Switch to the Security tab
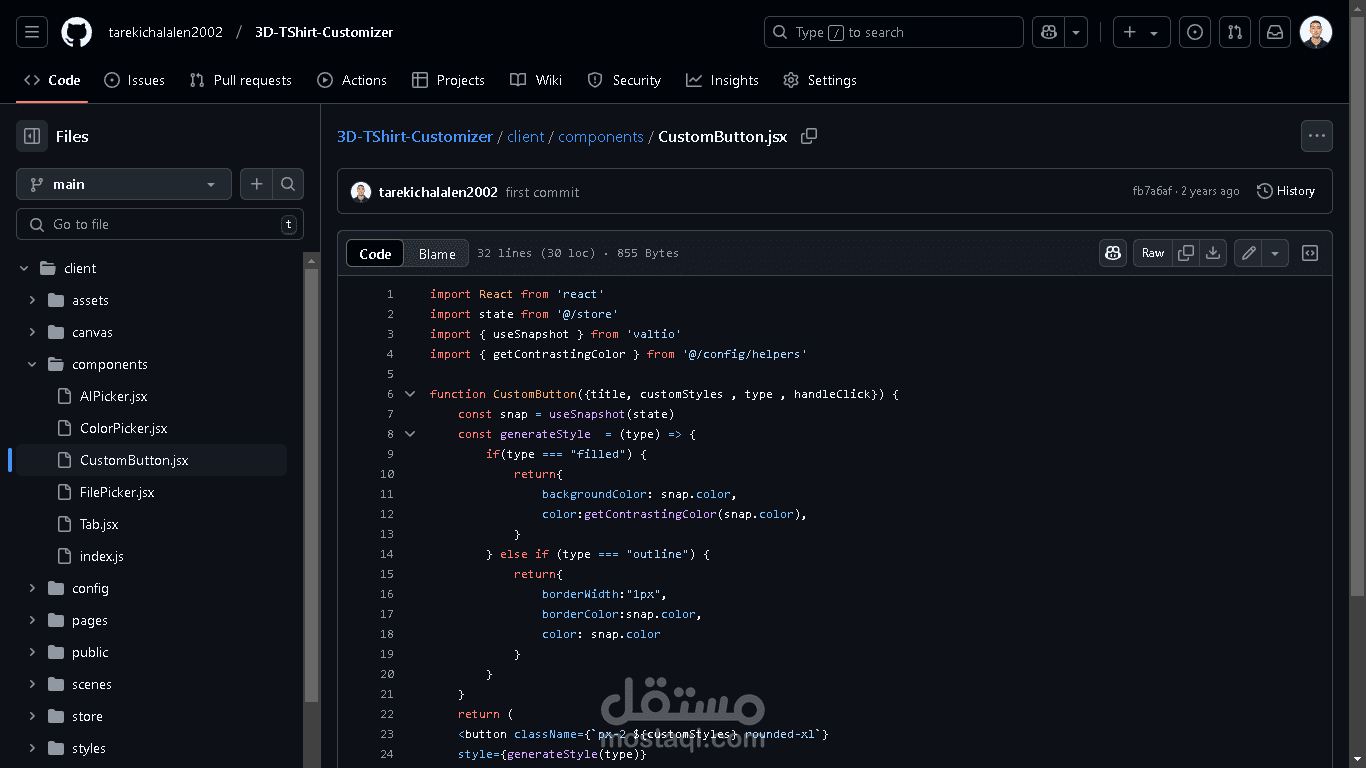 click(x=624, y=80)
